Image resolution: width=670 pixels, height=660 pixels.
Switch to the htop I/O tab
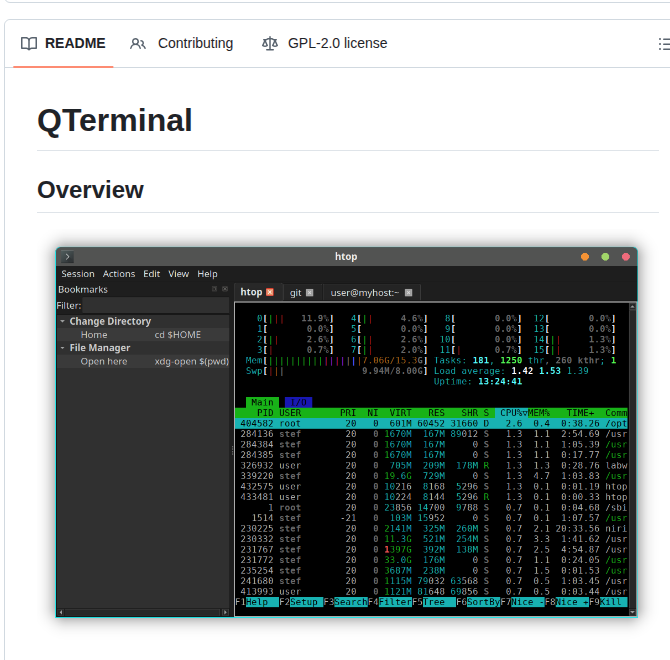tap(298, 402)
